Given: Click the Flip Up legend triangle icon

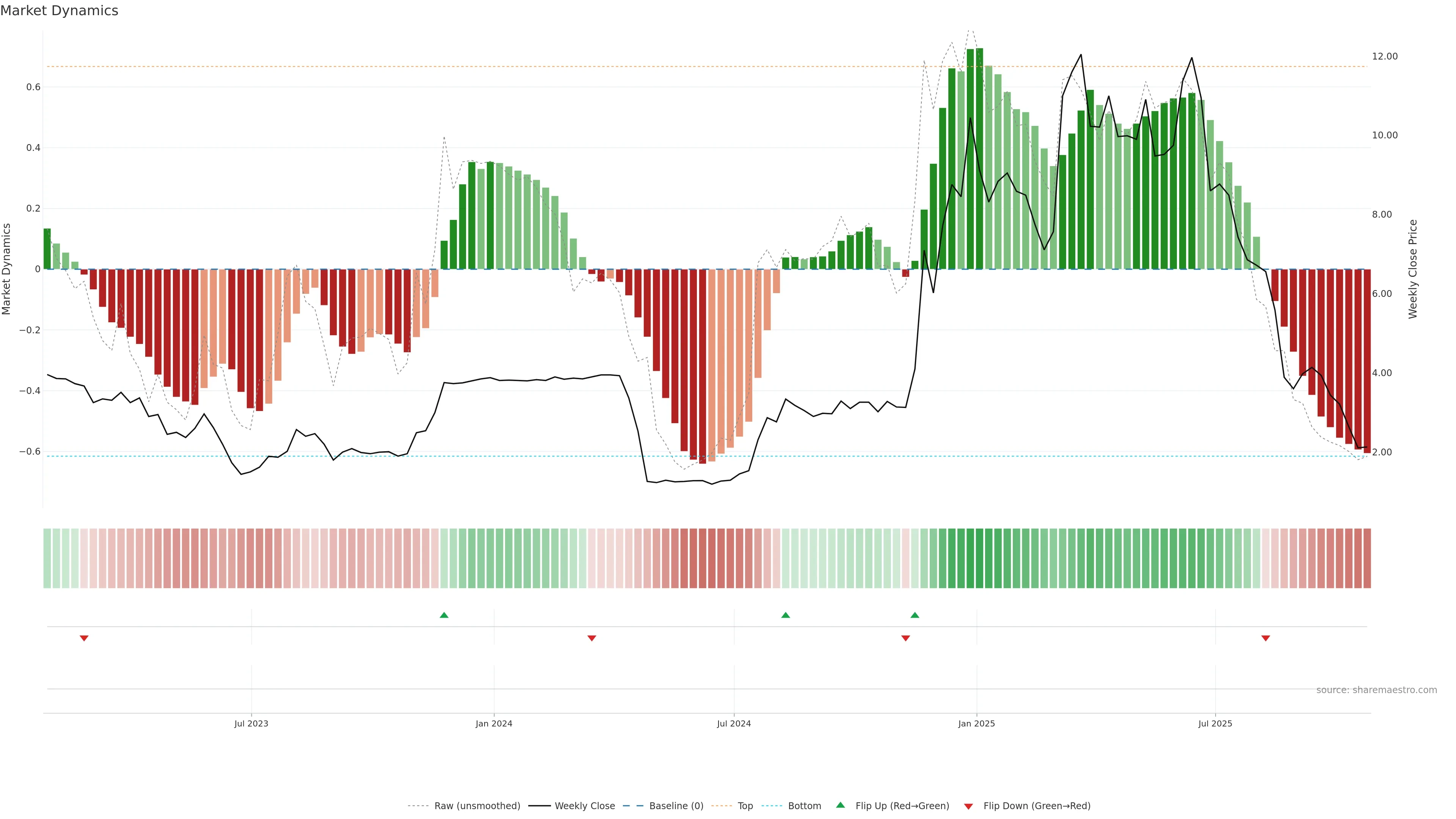Looking at the screenshot, I should coord(841,805).
